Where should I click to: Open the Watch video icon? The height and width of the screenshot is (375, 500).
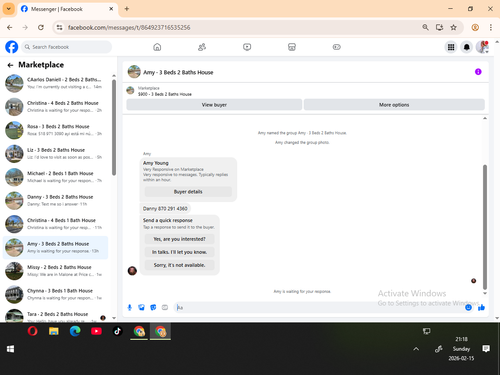click(247, 47)
